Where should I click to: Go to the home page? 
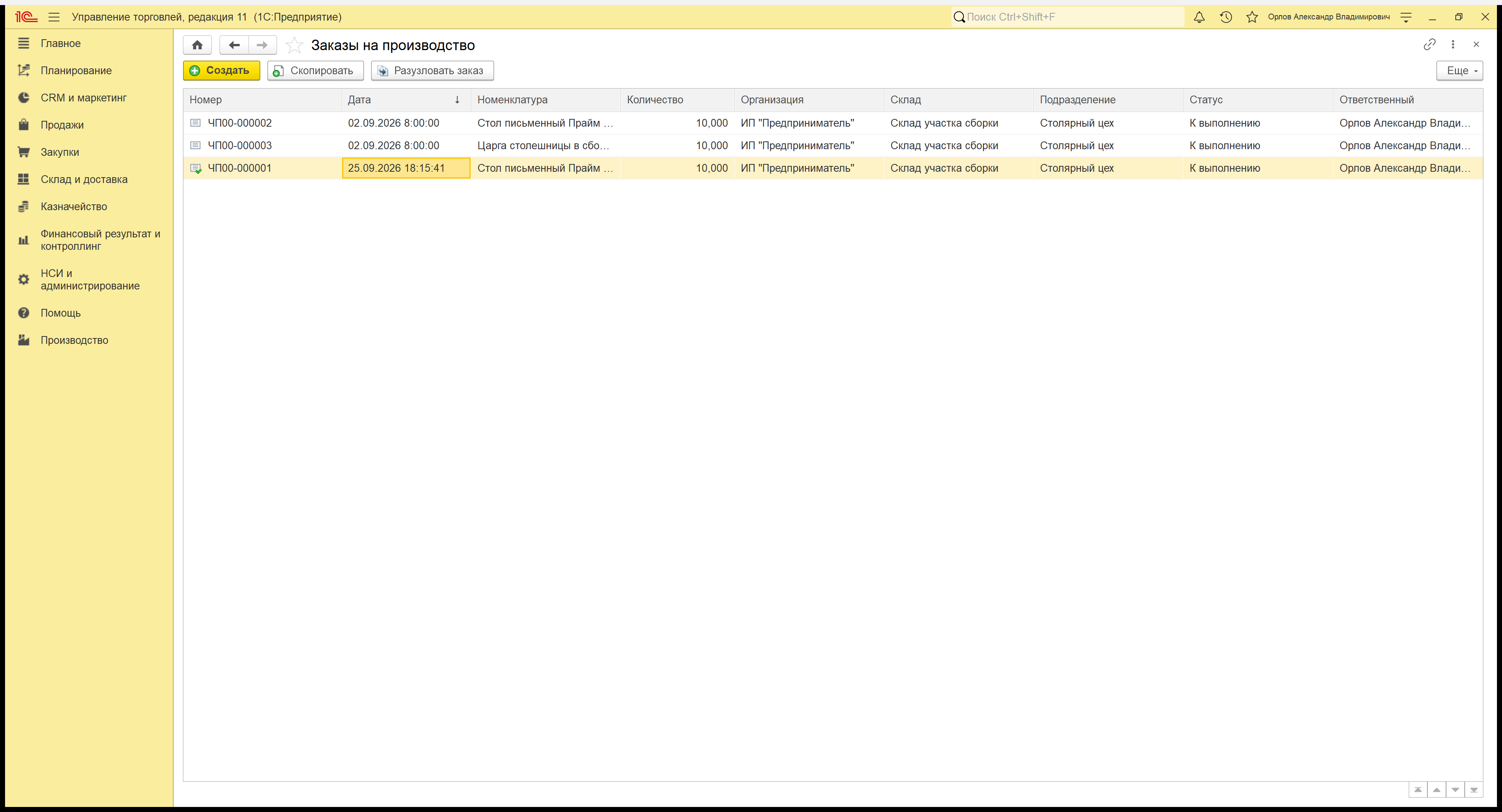[x=197, y=45]
